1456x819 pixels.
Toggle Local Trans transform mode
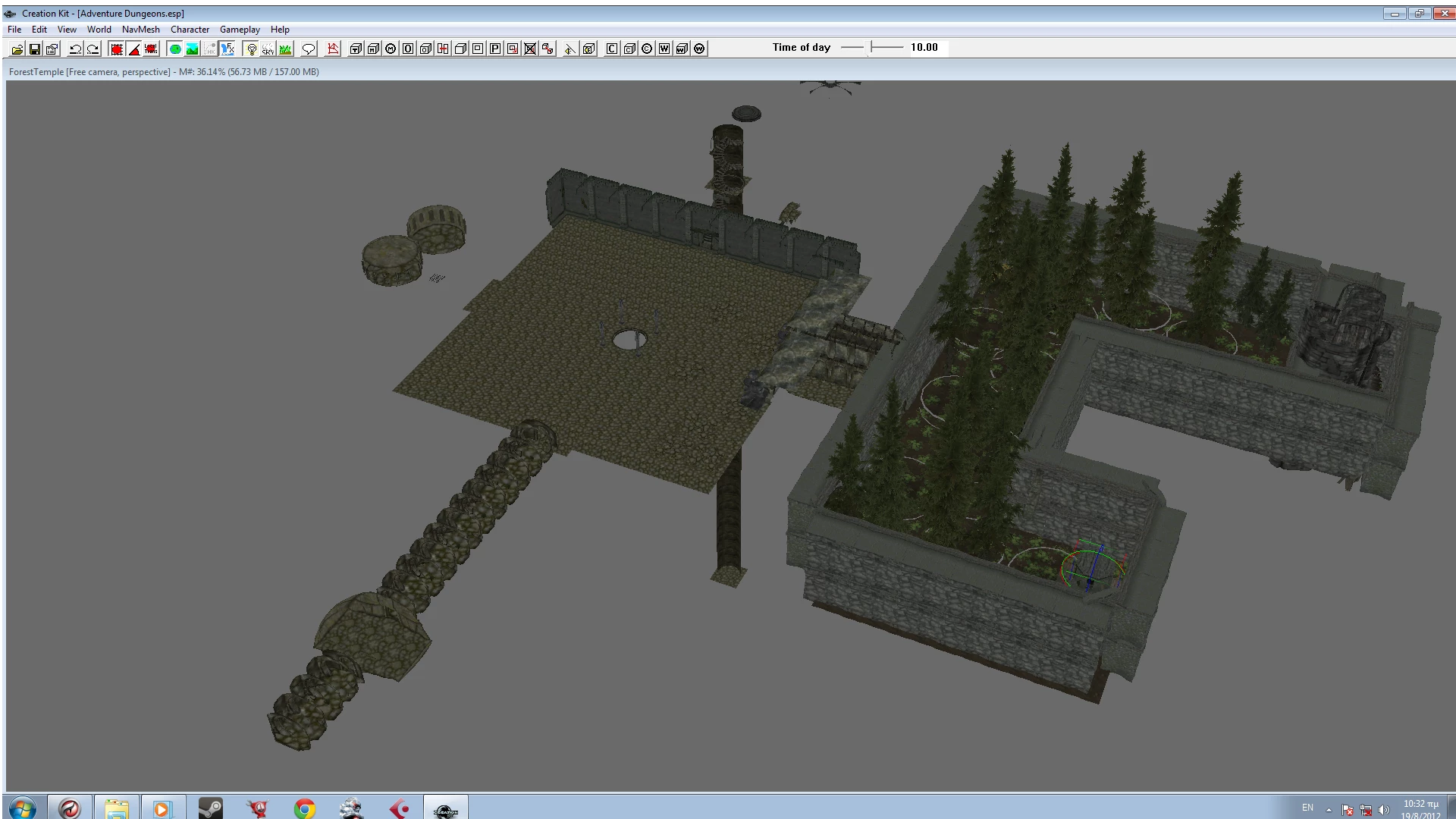[x=151, y=49]
